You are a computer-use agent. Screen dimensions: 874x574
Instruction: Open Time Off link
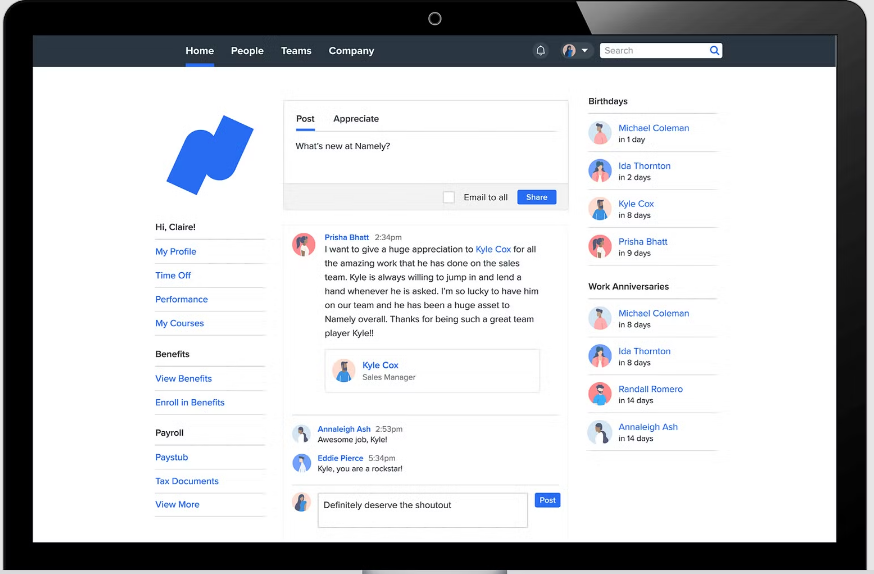pyautogui.click(x=173, y=275)
